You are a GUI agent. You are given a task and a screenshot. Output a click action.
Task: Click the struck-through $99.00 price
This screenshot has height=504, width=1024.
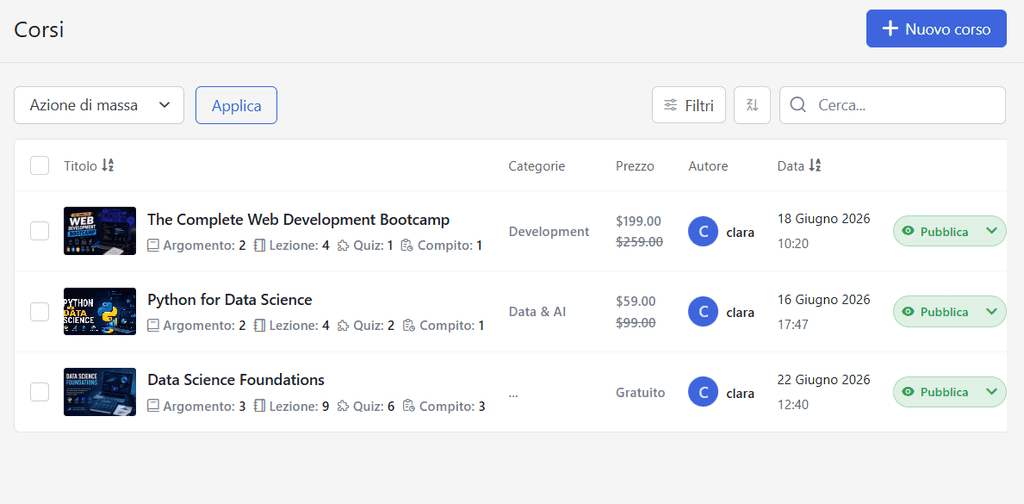tap(635, 323)
